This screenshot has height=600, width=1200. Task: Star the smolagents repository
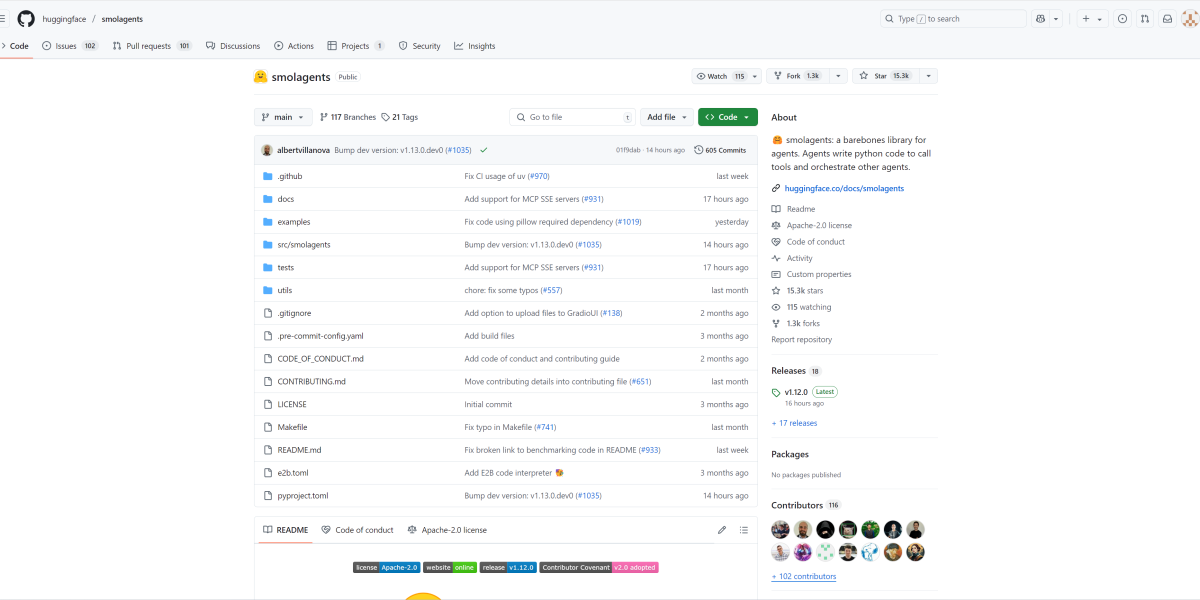(886, 76)
